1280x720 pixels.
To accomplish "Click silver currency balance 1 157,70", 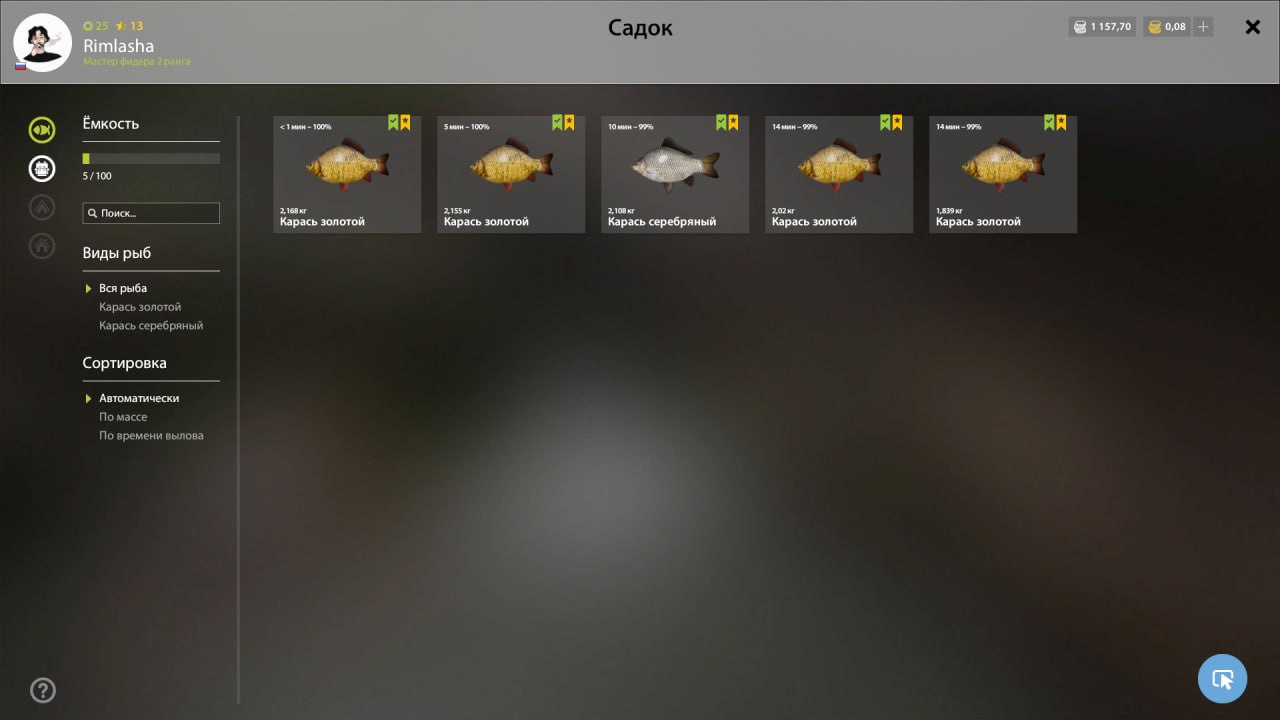I will click(1102, 27).
